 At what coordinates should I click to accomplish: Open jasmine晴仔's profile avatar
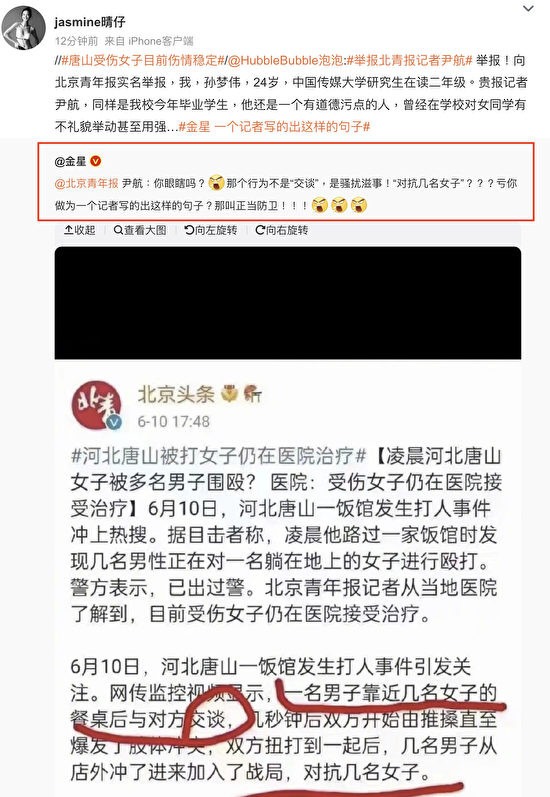tap(23, 28)
